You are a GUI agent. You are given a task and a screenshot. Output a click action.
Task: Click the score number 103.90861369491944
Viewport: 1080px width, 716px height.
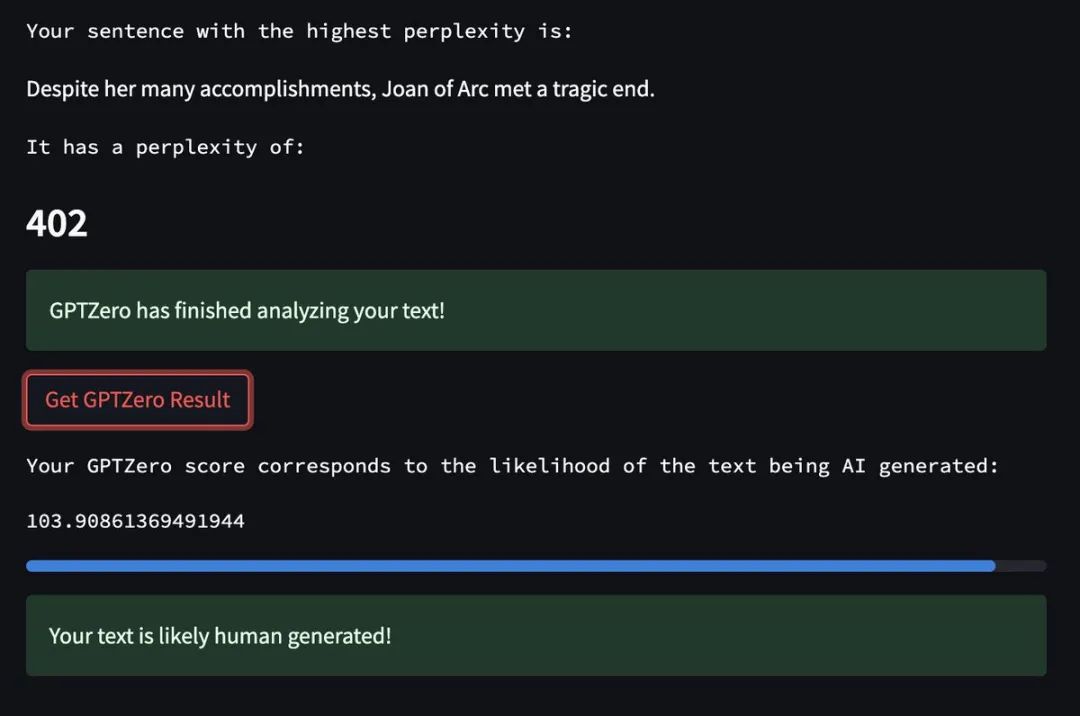click(135, 521)
